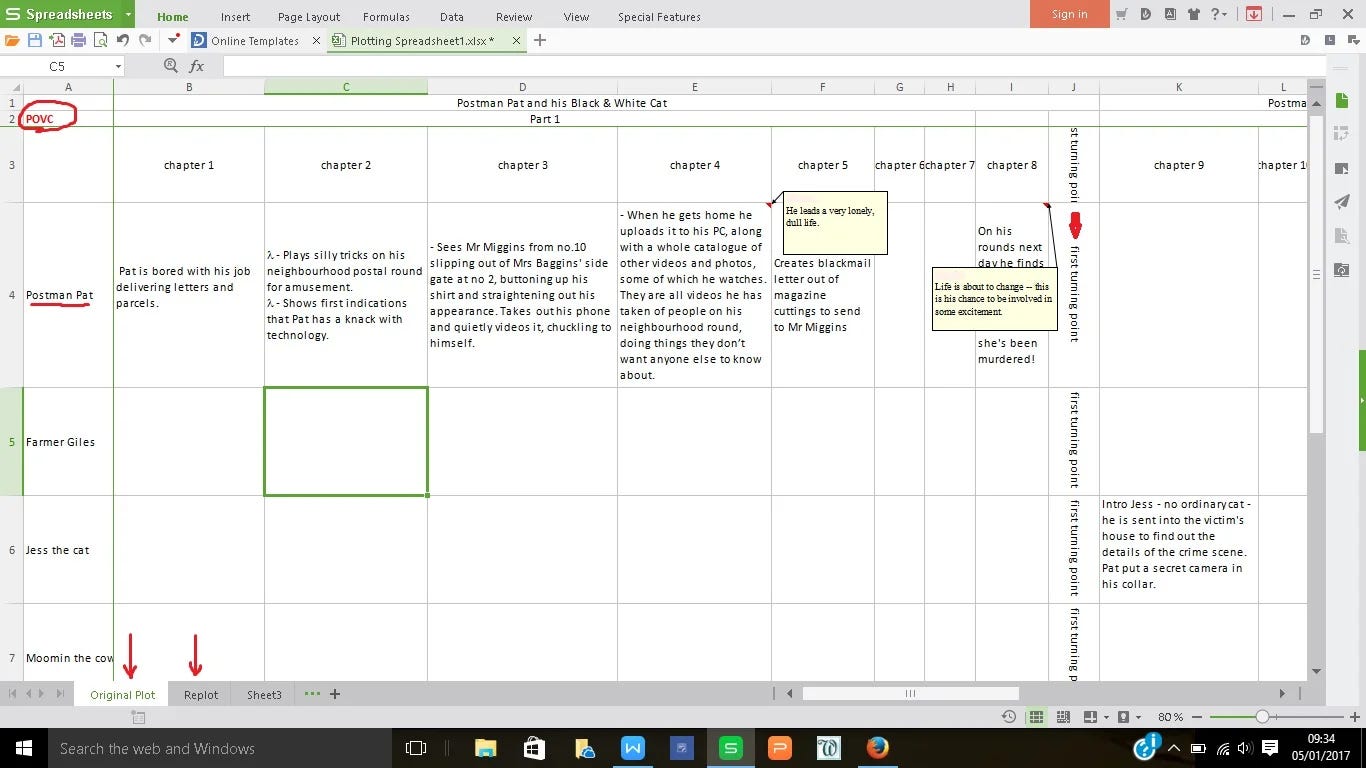Open WPS Writer blue taskbar icon

[x=633, y=748]
